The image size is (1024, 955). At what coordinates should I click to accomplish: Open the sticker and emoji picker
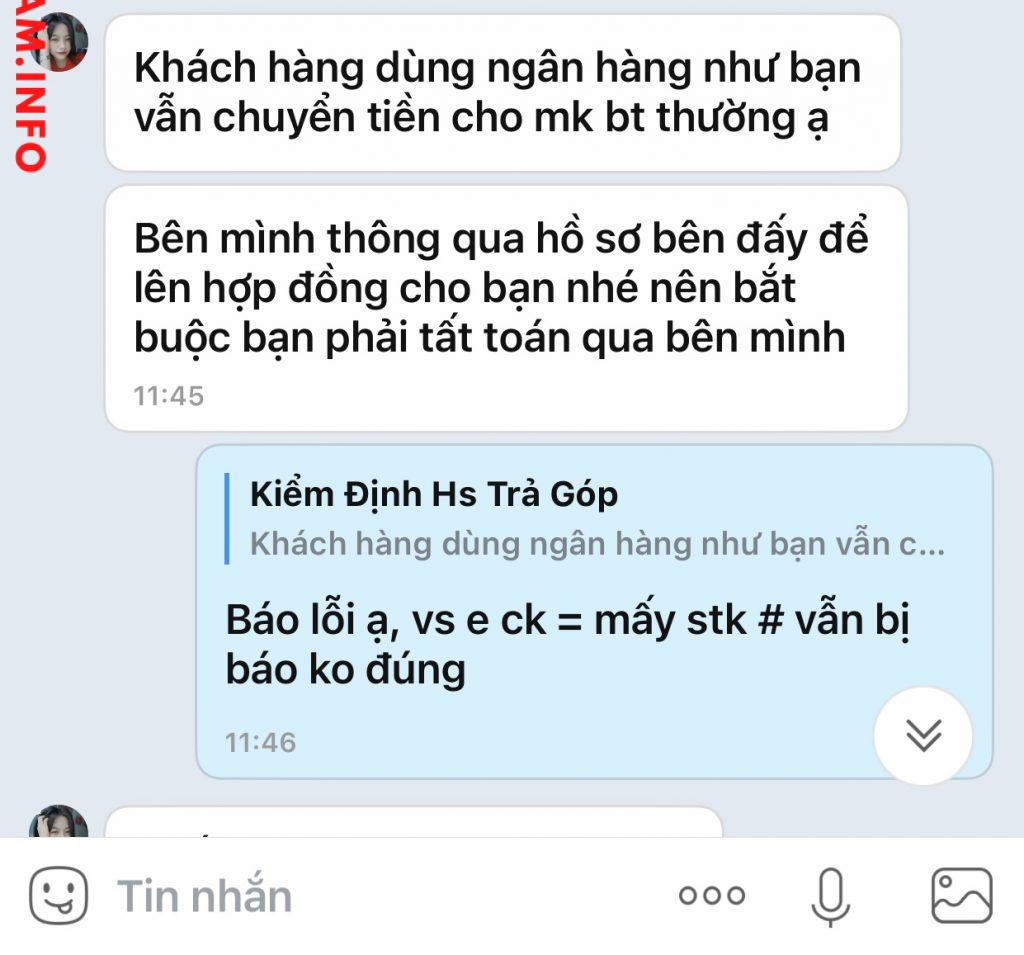58,896
